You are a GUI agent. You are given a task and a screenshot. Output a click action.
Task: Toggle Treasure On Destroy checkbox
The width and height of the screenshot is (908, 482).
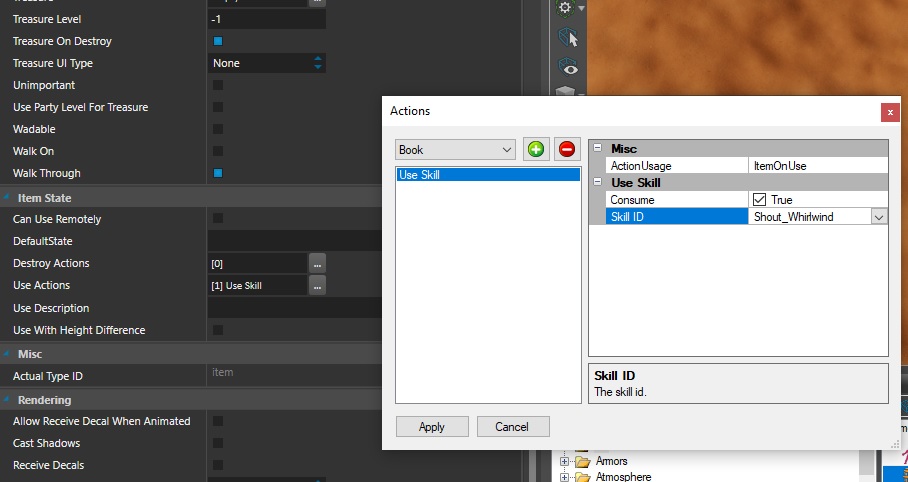(x=218, y=41)
